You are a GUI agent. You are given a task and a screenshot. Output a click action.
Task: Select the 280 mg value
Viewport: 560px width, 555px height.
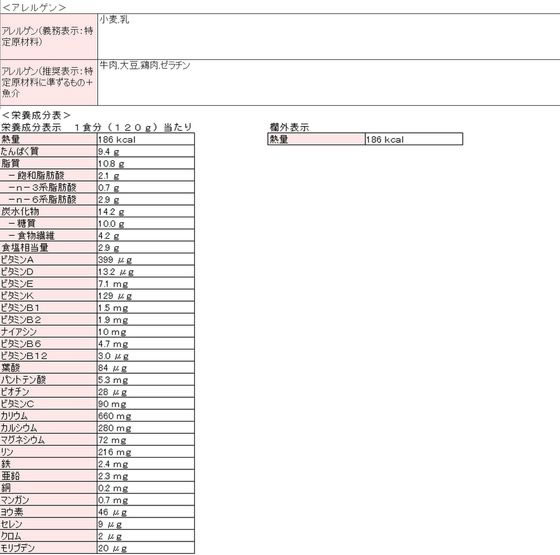tap(146, 428)
